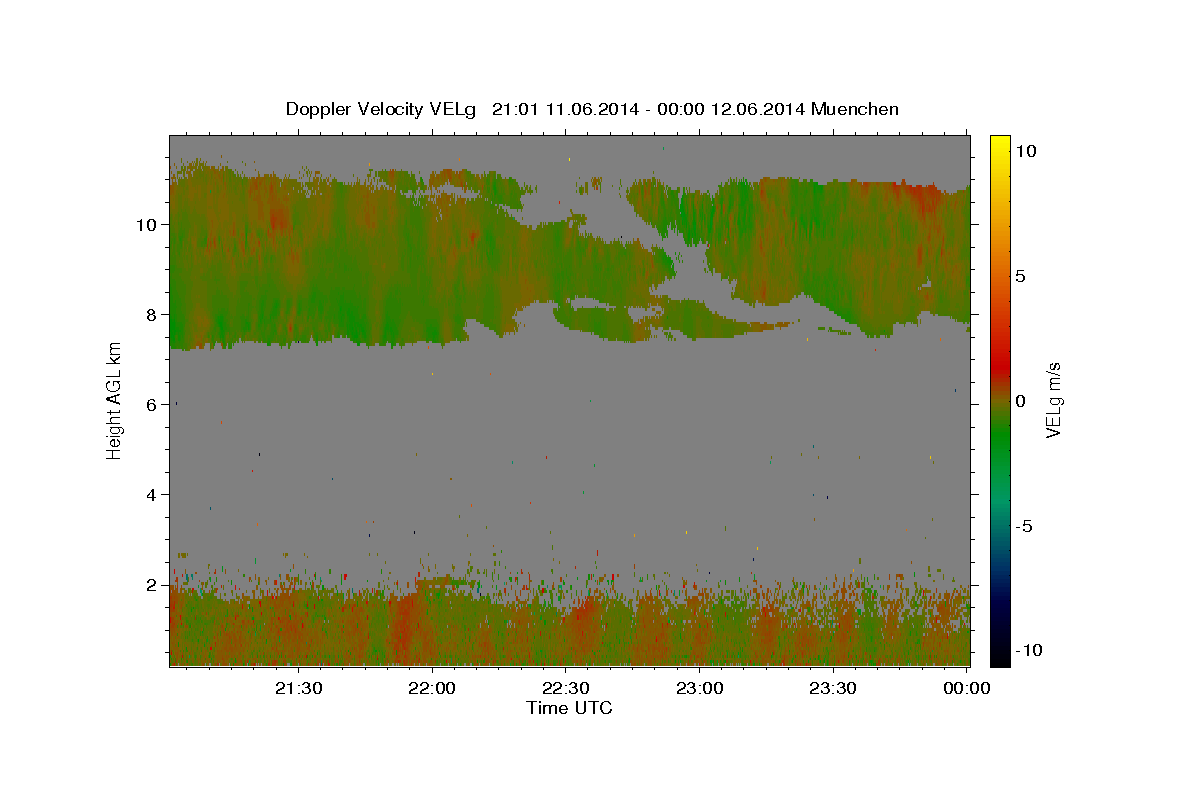
Task: Click the 23:30 time tick label
Action: pos(833,688)
